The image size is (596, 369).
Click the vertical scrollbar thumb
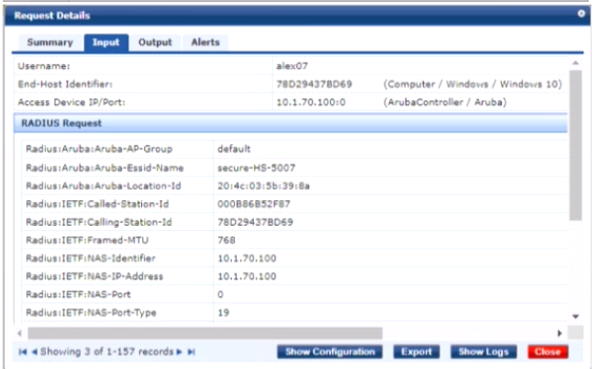point(575,145)
